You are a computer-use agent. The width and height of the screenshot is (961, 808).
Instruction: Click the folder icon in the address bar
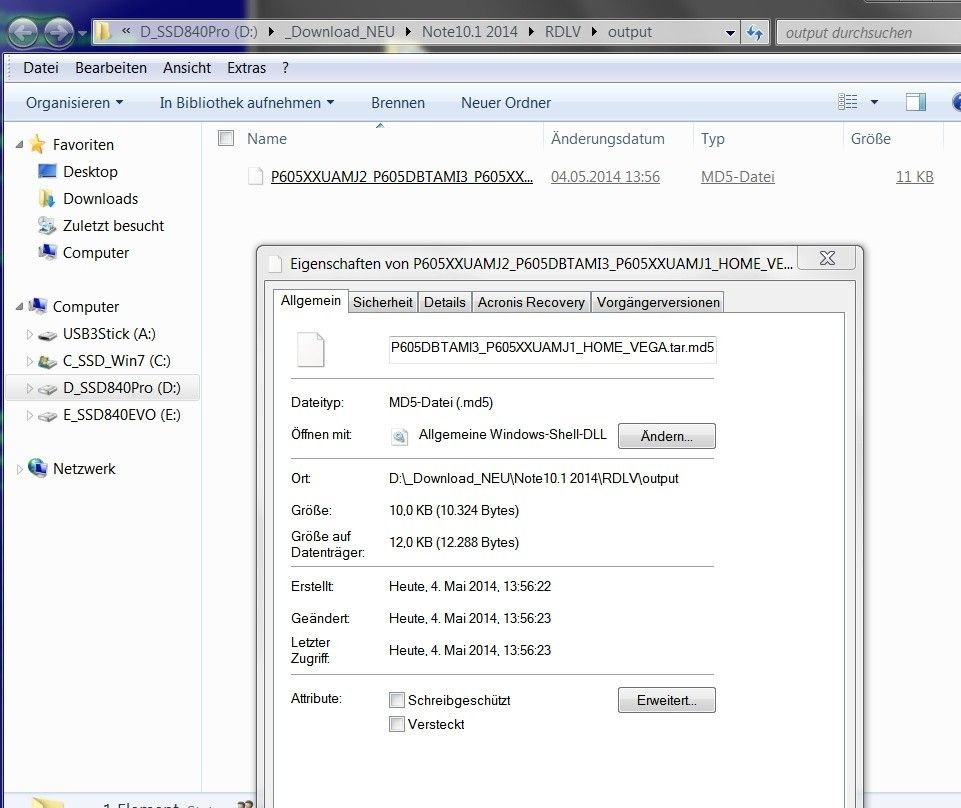click(x=104, y=32)
